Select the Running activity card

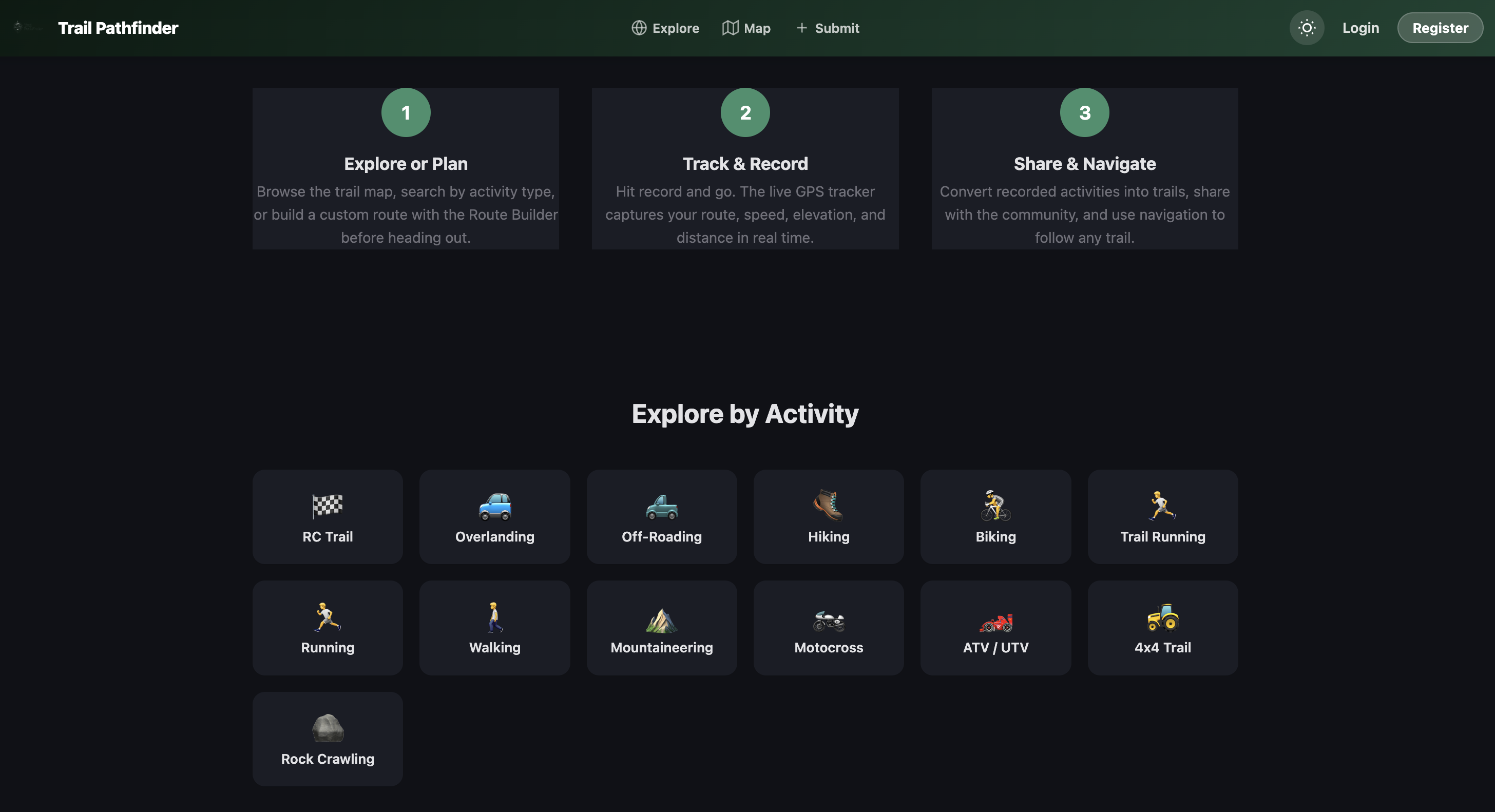pyautogui.click(x=328, y=627)
